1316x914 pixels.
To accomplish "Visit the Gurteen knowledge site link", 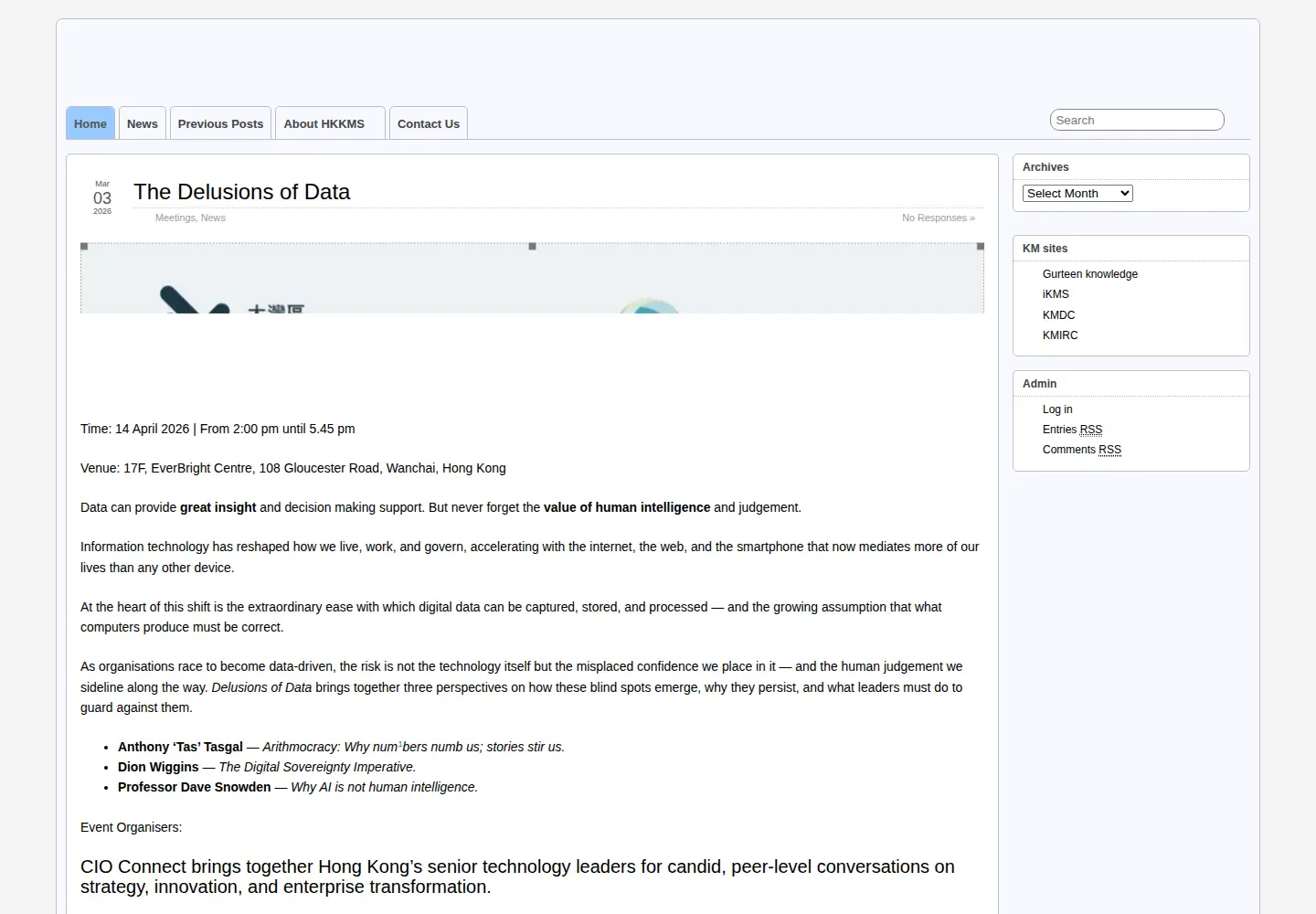I will [1090, 274].
